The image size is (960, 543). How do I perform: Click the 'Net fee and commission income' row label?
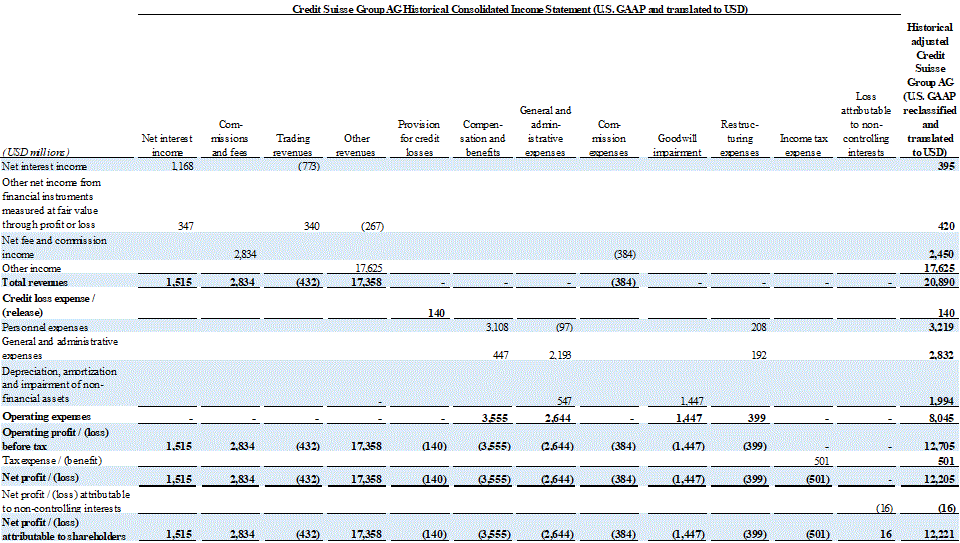point(54,247)
